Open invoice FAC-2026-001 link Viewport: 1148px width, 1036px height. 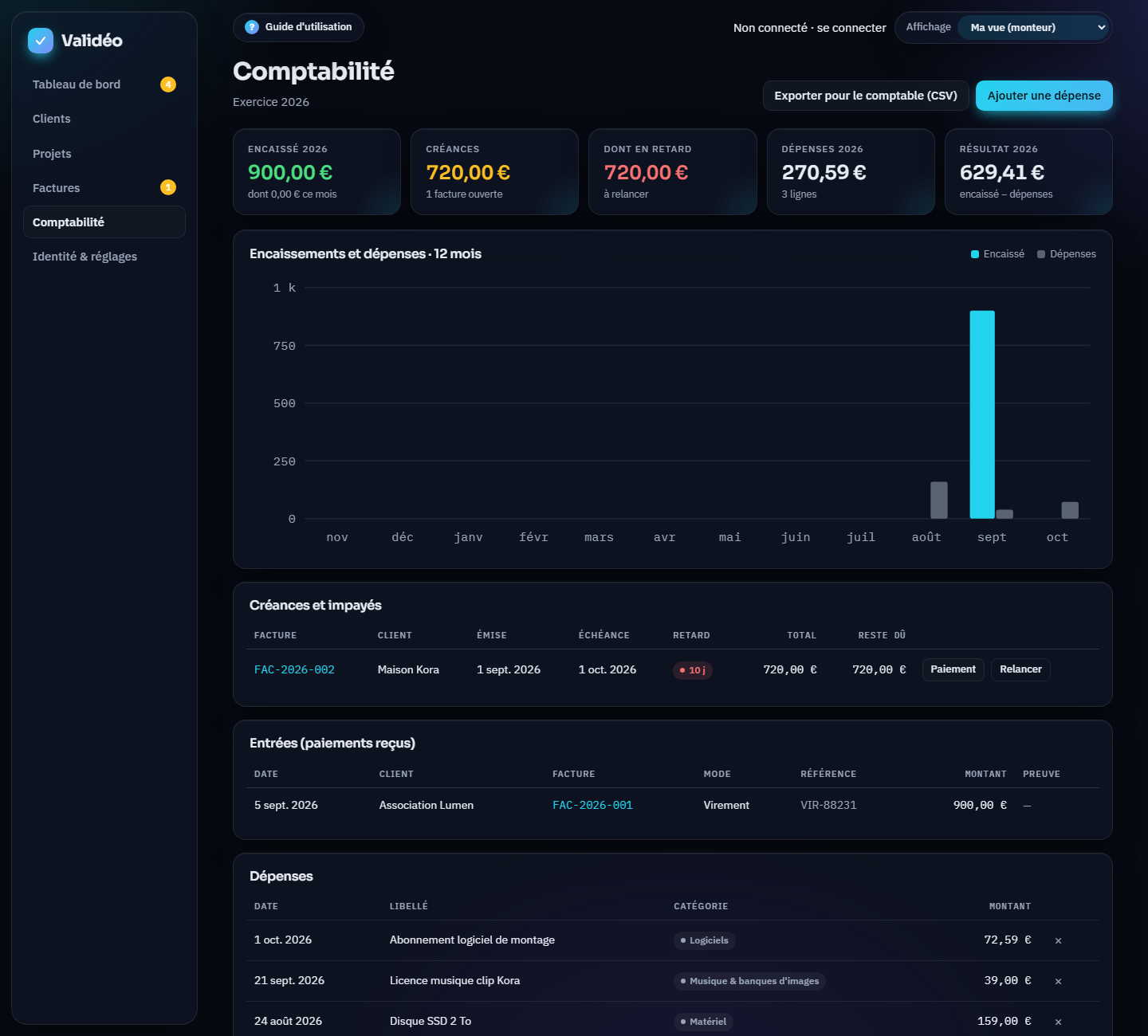point(592,806)
